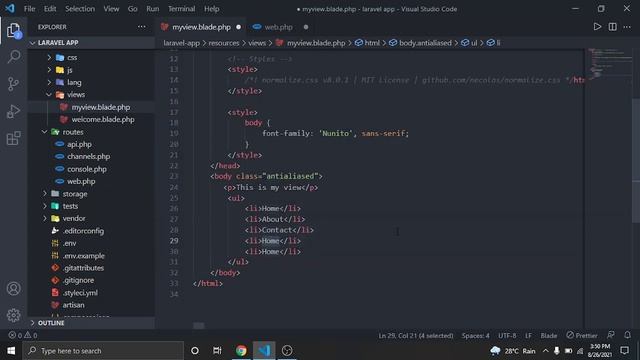Switch to myview.blade.php editor tab
Viewport: 640px width, 360px height.
[x=201, y=27]
